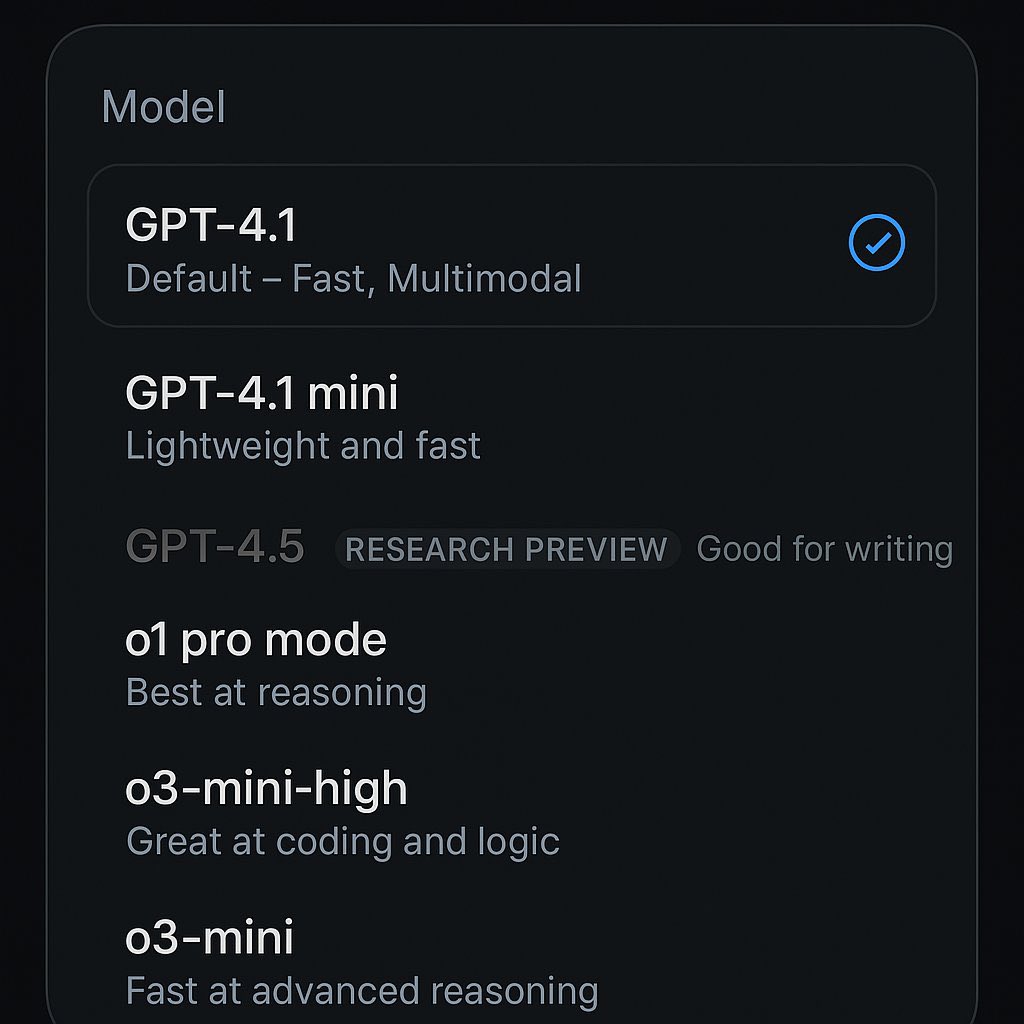Image resolution: width=1024 pixels, height=1024 pixels.
Task: Click the blue checkmark icon beside GPT-4.1
Action: 877,241
